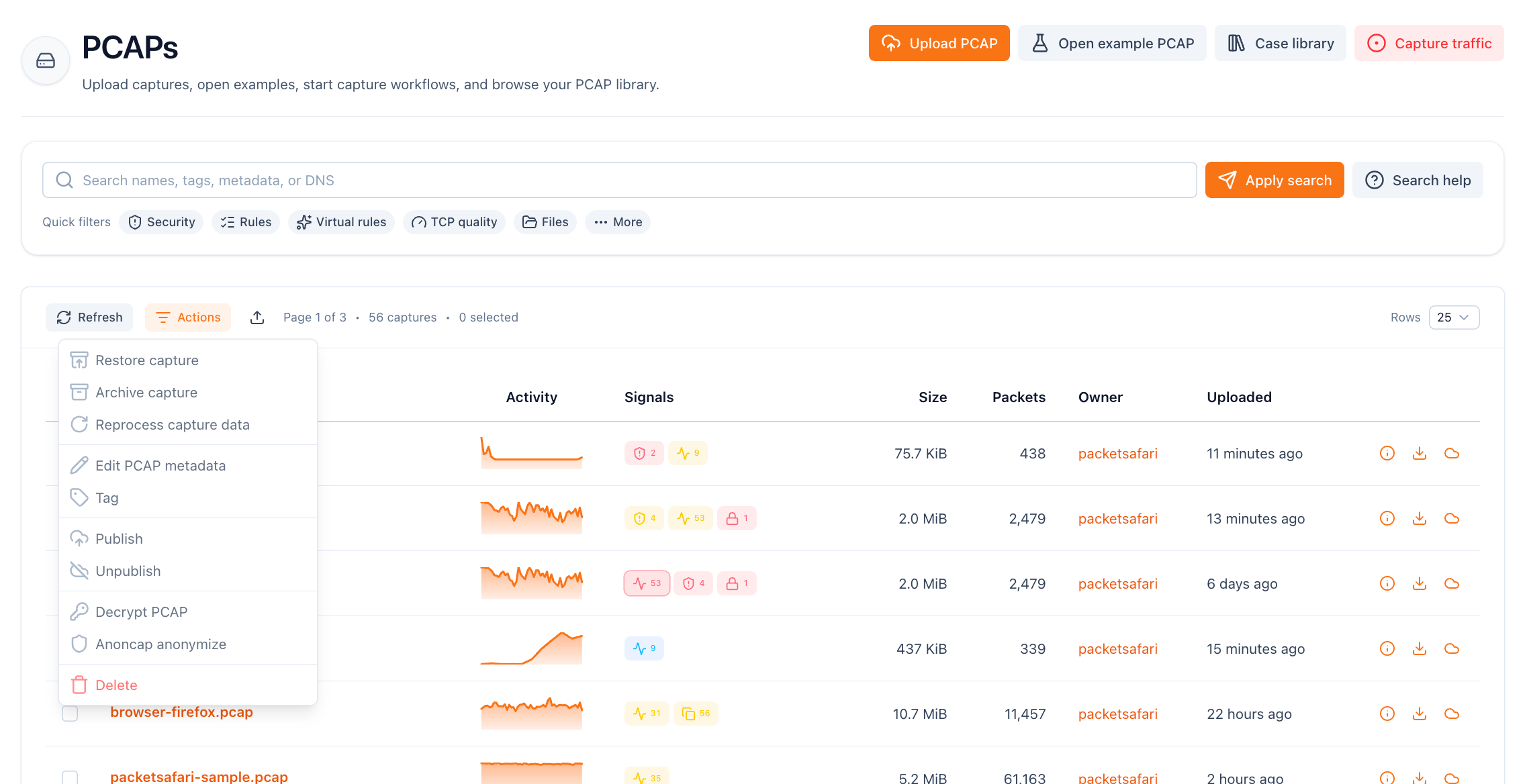This screenshot has width=1527, height=784.
Task: Apply the Virtual rules quick filter
Action: pos(341,222)
